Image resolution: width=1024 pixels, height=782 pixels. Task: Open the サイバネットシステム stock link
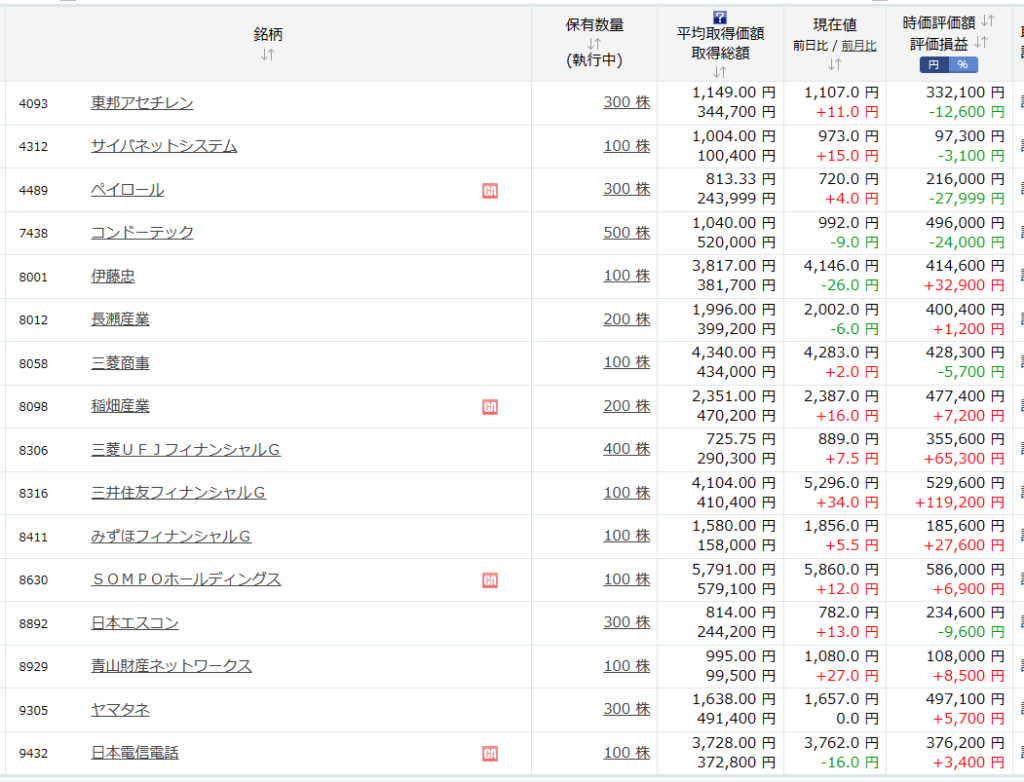coord(164,146)
